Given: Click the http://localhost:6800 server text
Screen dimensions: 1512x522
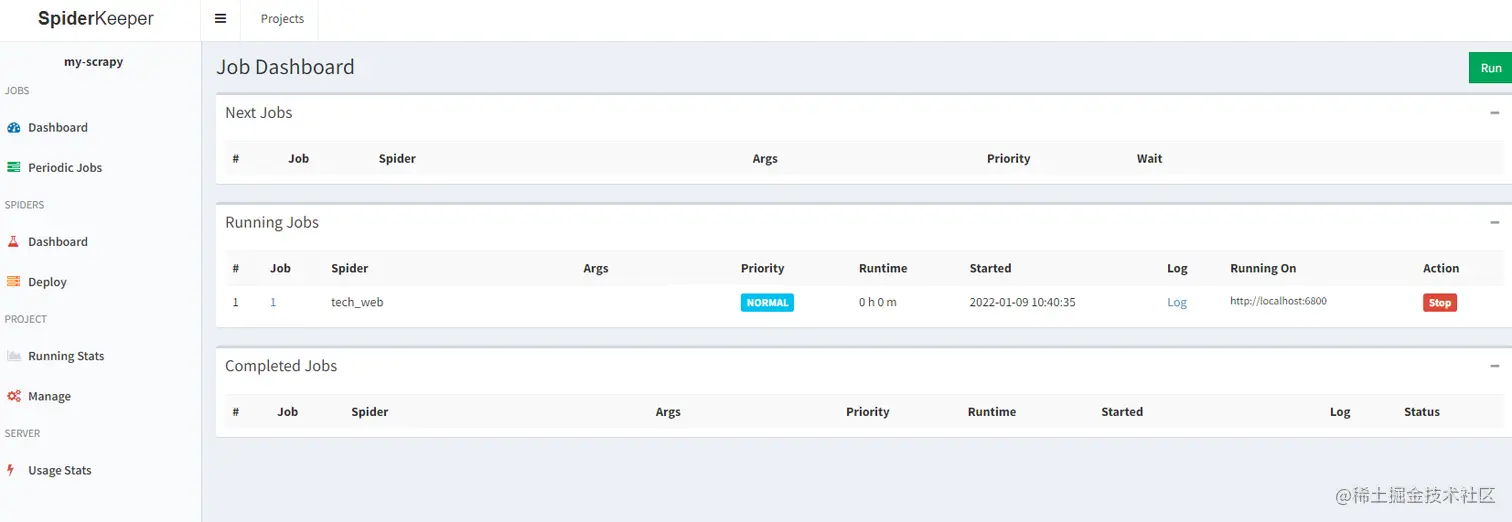Looking at the screenshot, I should pyautogui.click(x=1278, y=301).
